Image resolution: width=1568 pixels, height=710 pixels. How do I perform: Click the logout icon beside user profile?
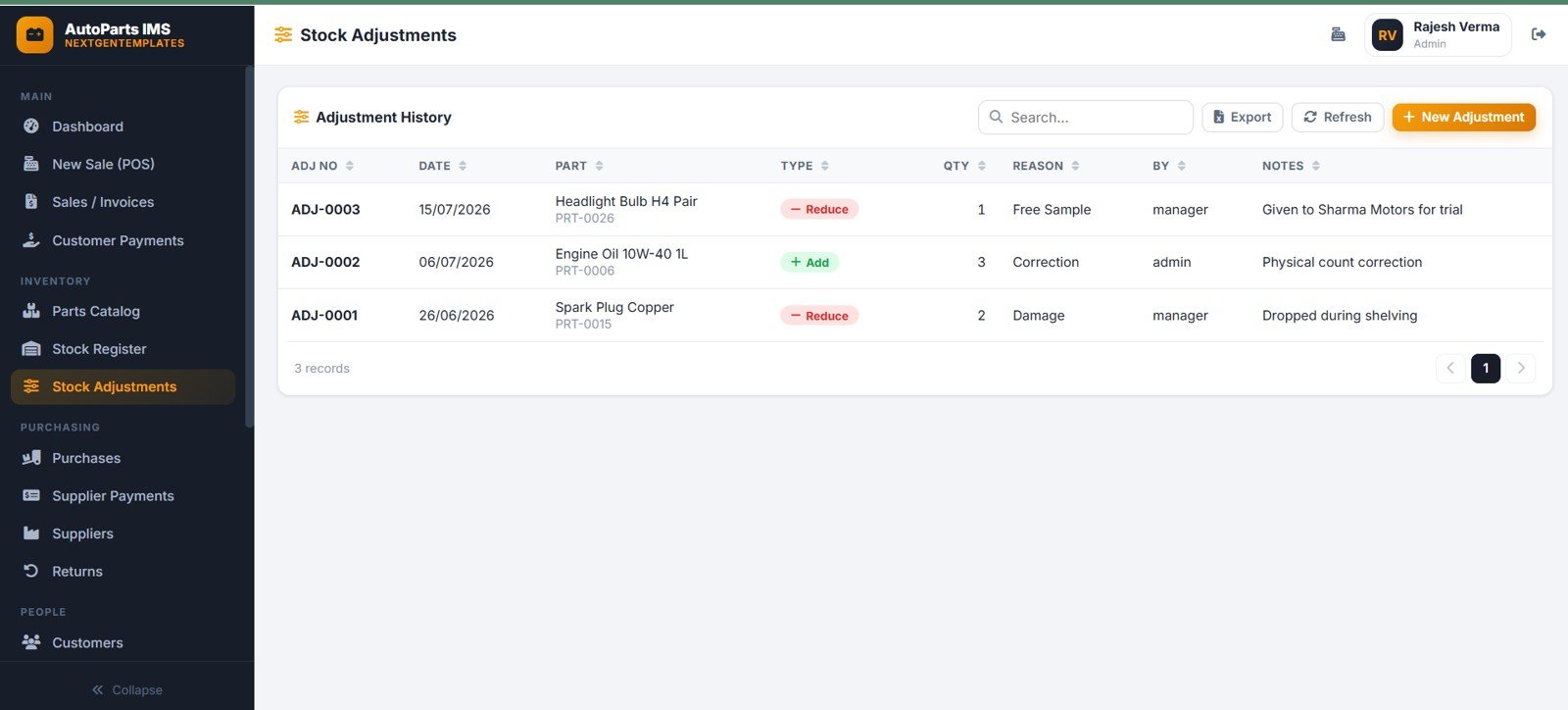click(1539, 34)
